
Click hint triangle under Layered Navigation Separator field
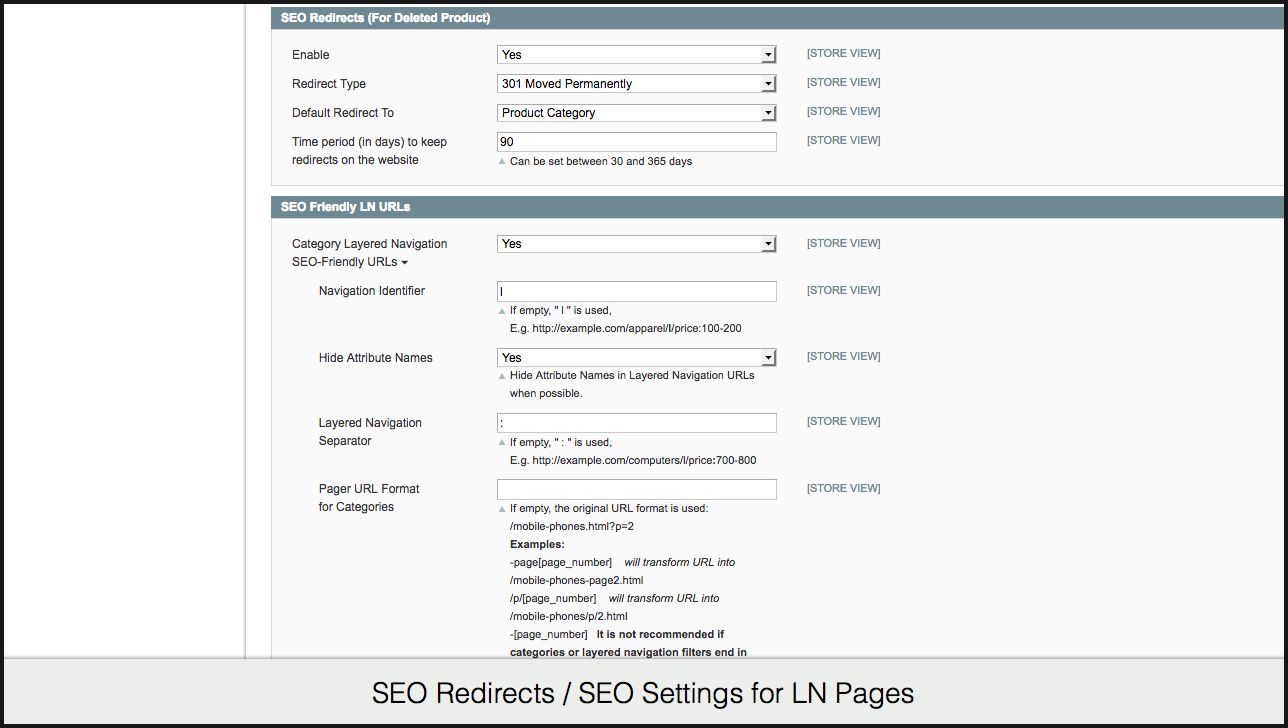click(502, 443)
